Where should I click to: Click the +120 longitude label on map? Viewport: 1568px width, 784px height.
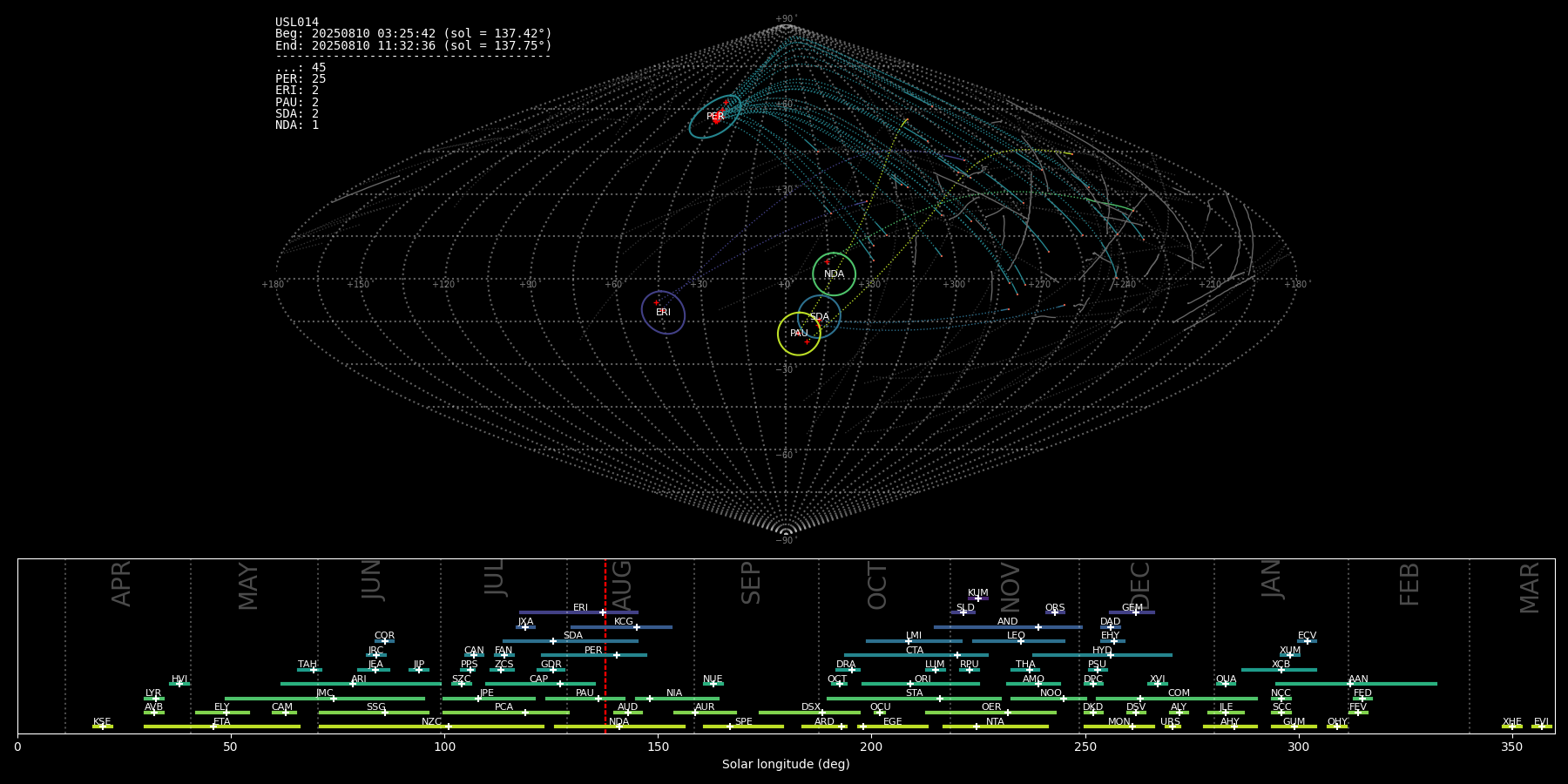pyautogui.click(x=443, y=285)
